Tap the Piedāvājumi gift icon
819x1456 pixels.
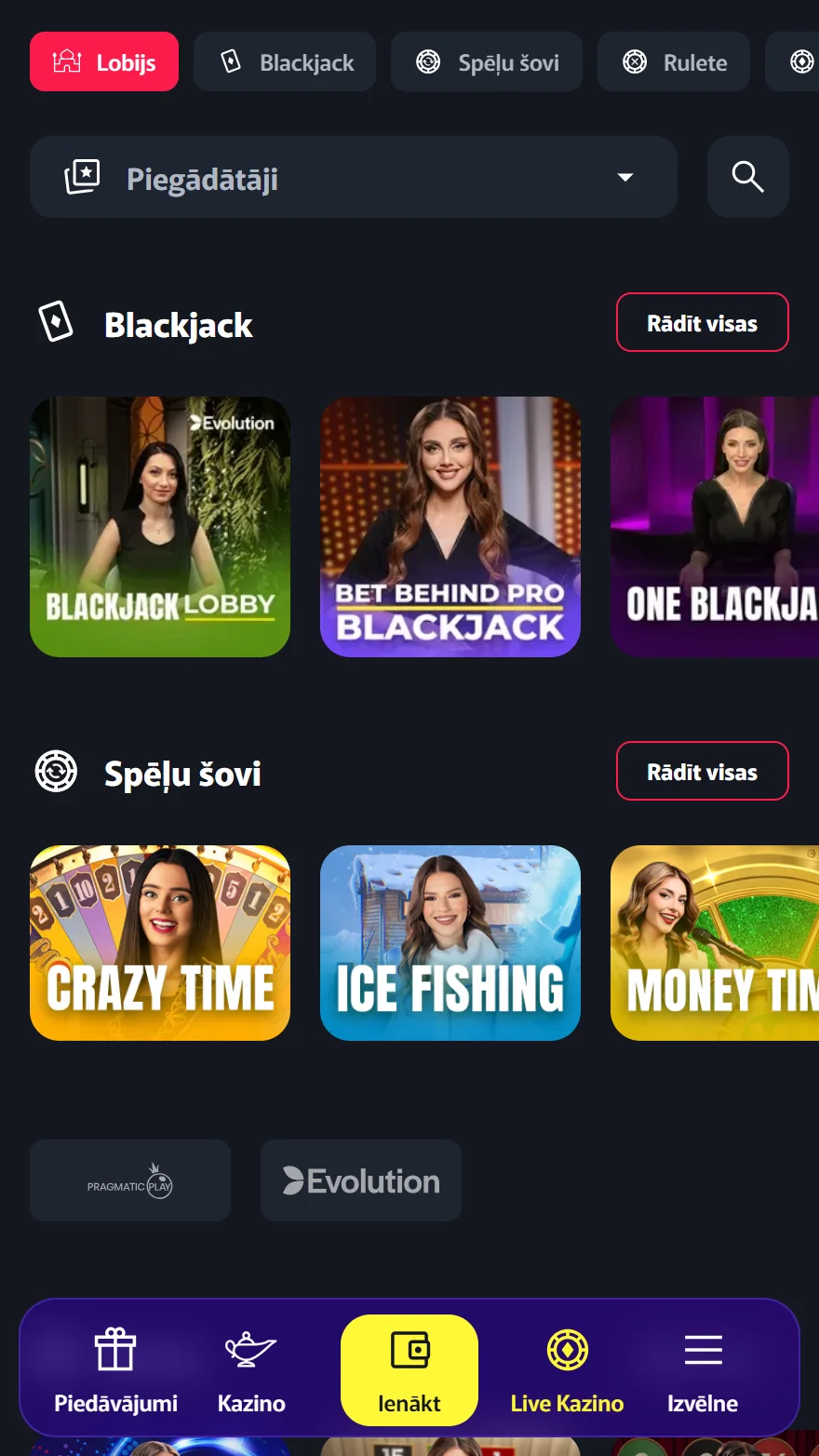pos(115,1349)
